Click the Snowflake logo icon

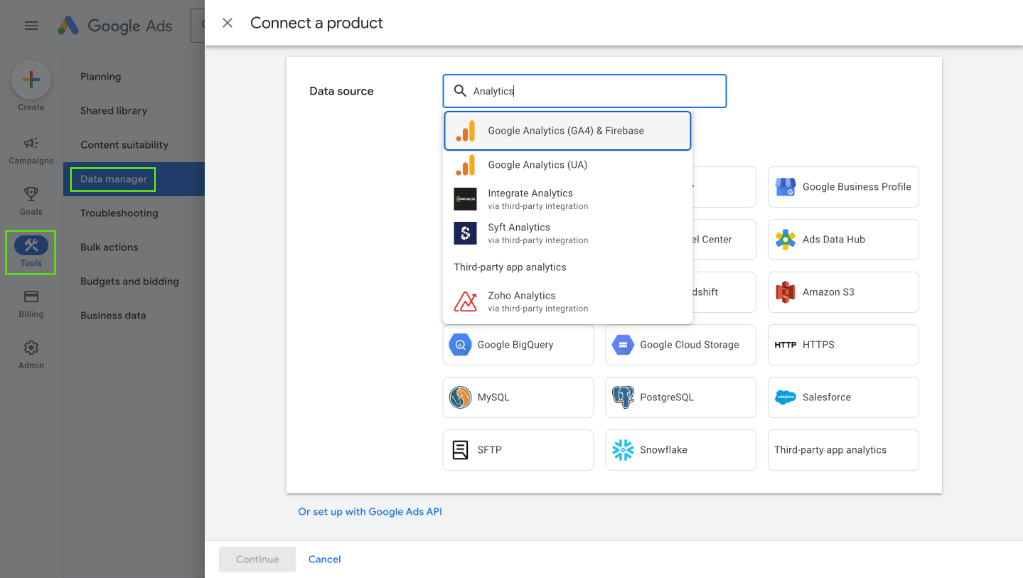pyautogui.click(x=622, y=449)
